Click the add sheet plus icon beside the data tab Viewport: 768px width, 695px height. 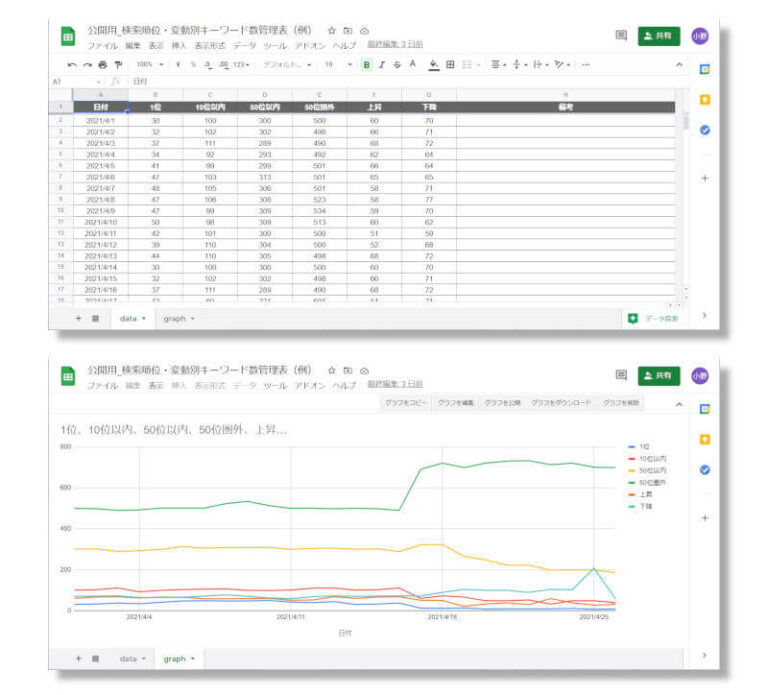(79, 318)
